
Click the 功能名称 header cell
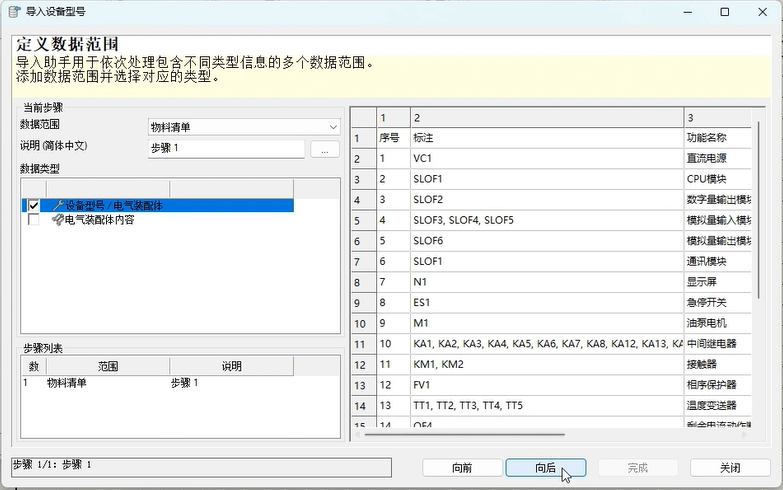(x=718, y=138)
